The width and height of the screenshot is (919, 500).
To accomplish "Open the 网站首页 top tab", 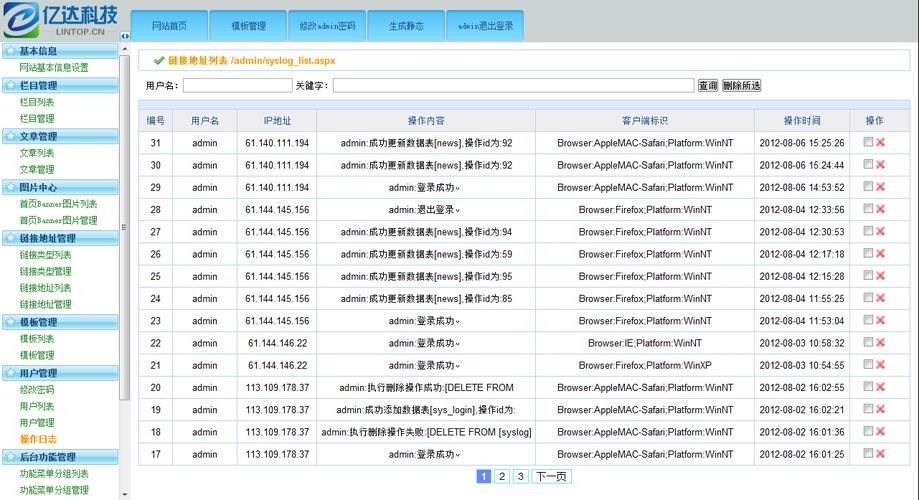I will tap(169, 26).
